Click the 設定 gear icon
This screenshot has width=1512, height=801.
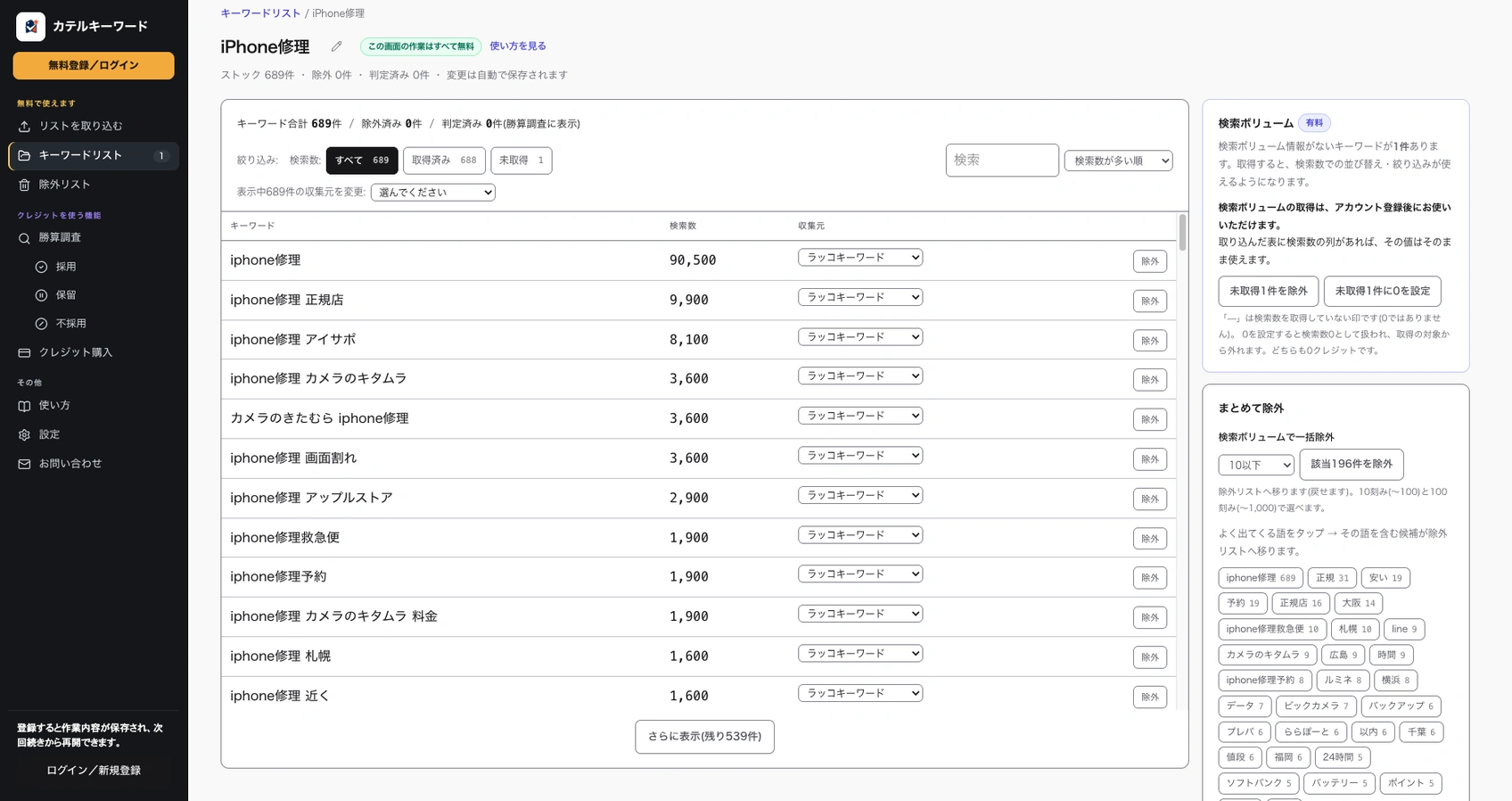24,434
